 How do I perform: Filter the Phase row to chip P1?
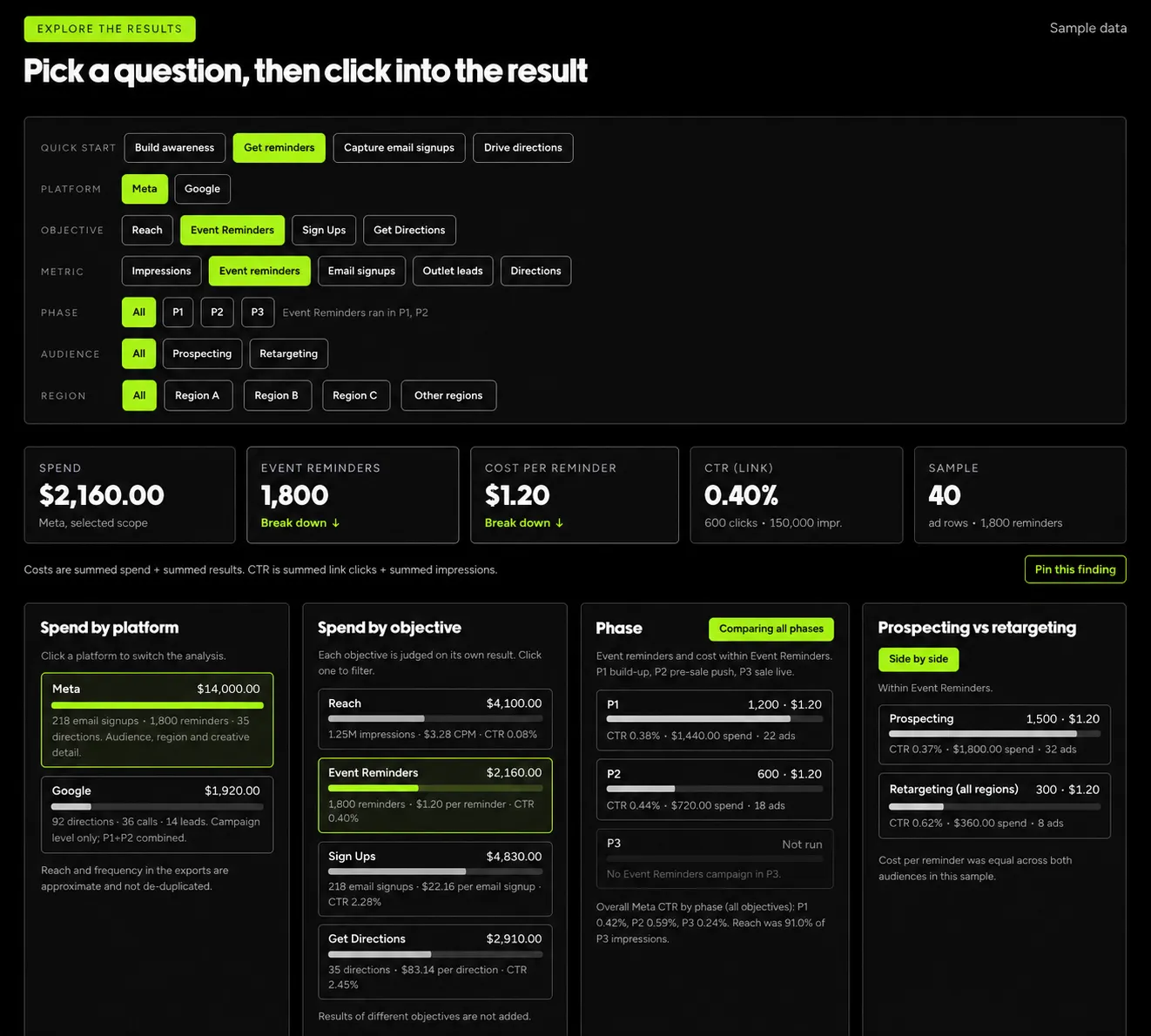pos(178,313)
